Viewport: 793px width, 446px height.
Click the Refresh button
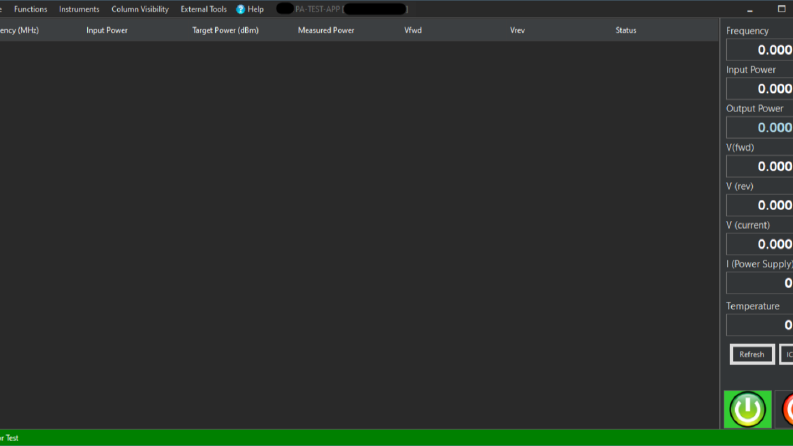pyautogui.click(x=752, y=354)
